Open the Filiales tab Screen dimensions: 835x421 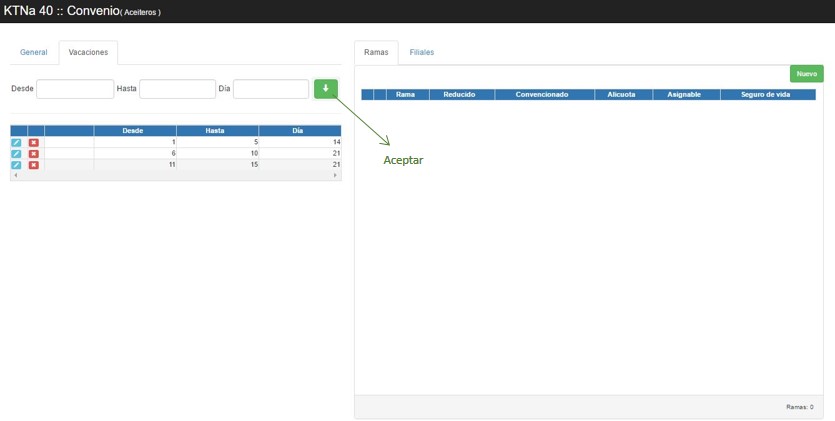tap(421, 52)
